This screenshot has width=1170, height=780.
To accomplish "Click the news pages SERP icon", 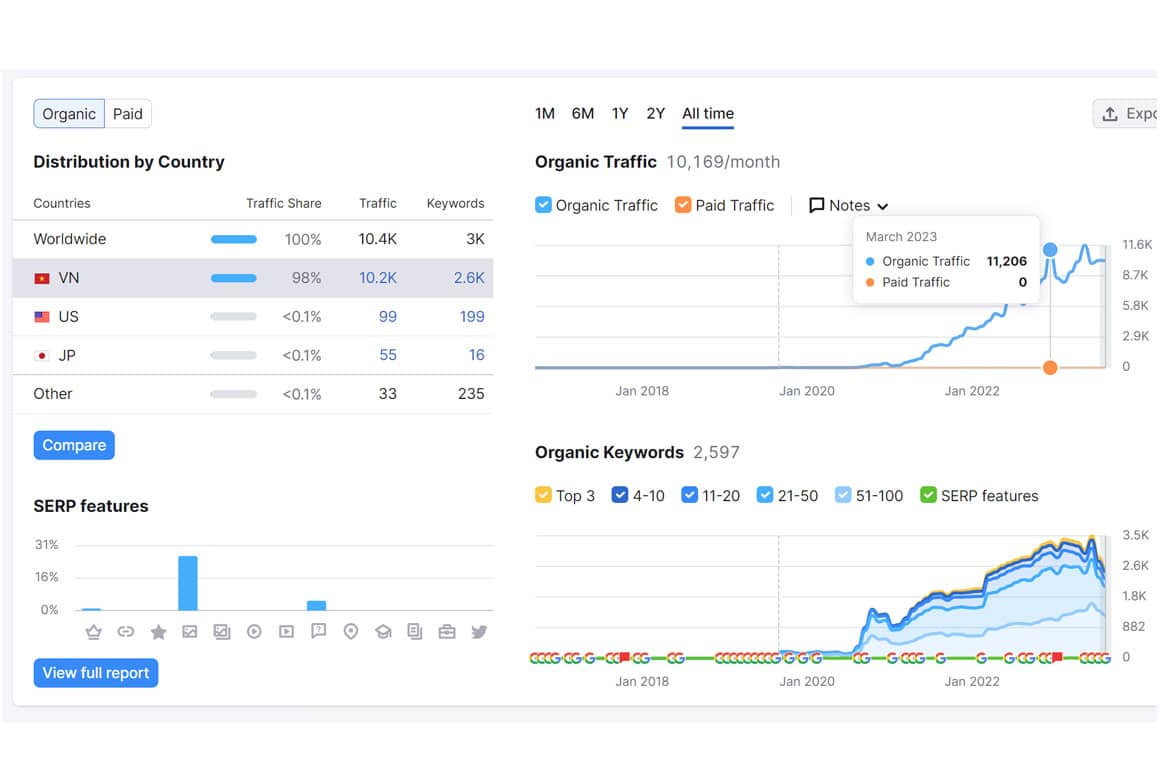I will (x=415, y=632).
